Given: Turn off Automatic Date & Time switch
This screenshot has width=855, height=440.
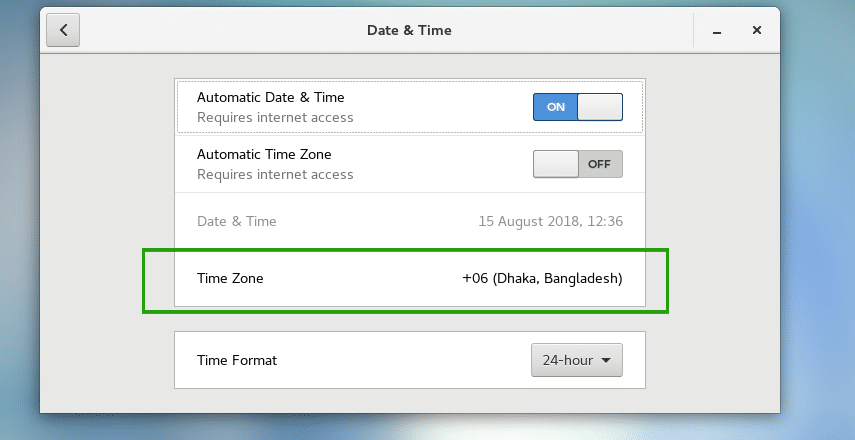Looking at the screenshot, I should [577, 107].
